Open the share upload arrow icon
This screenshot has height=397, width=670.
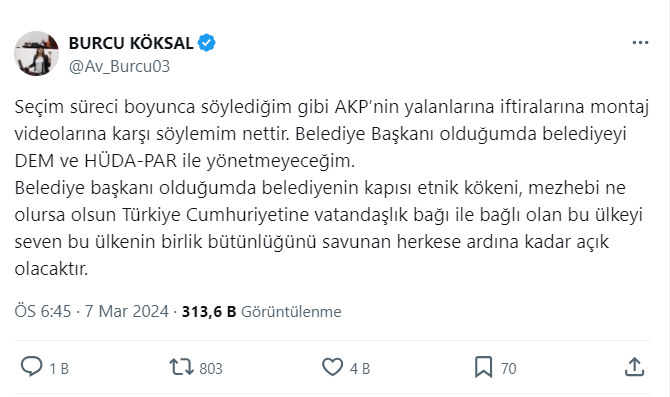click(635, 367)
